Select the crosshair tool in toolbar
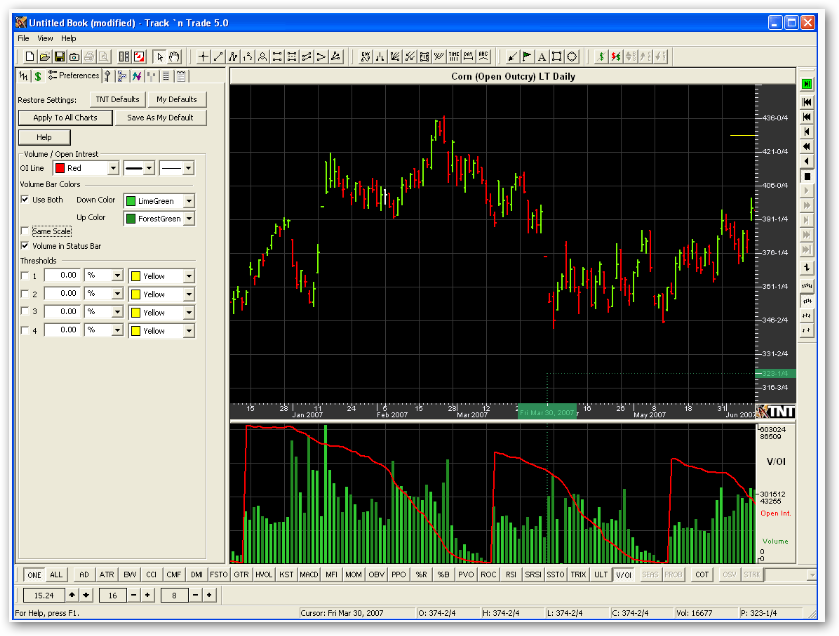The width and height of the screenshot is (839, 636). point(204,56)
